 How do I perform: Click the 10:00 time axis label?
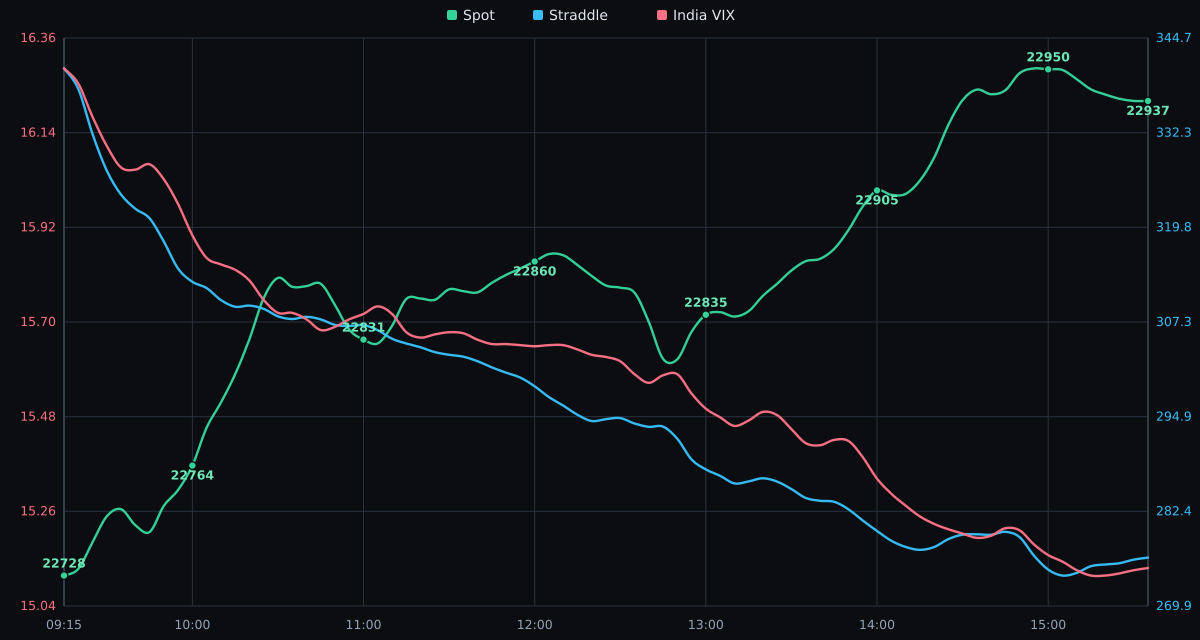(x=192, y=625)
